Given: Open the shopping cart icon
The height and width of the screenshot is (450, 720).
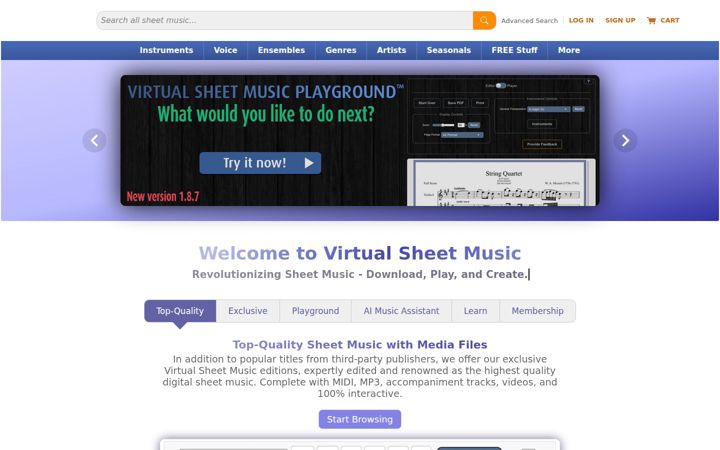Looking at the screenshot, I should pyautogui.click(x=651, y=20).
